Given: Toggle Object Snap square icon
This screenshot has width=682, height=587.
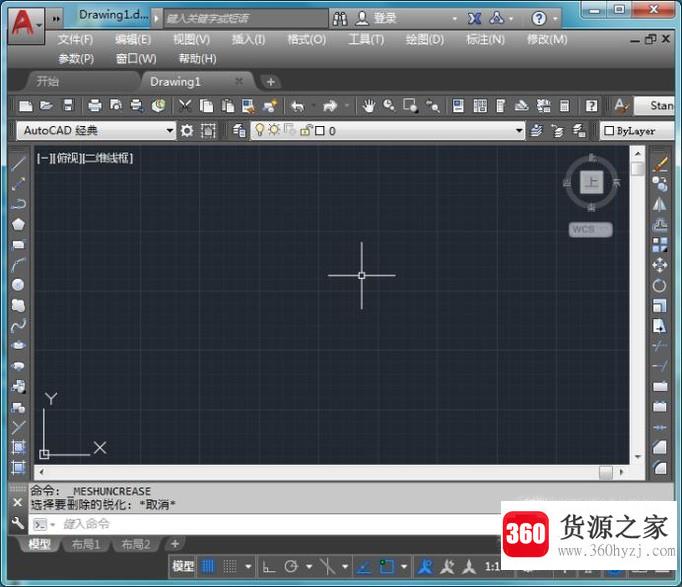Looking at the screenshot, I should [x=386, y=567].
